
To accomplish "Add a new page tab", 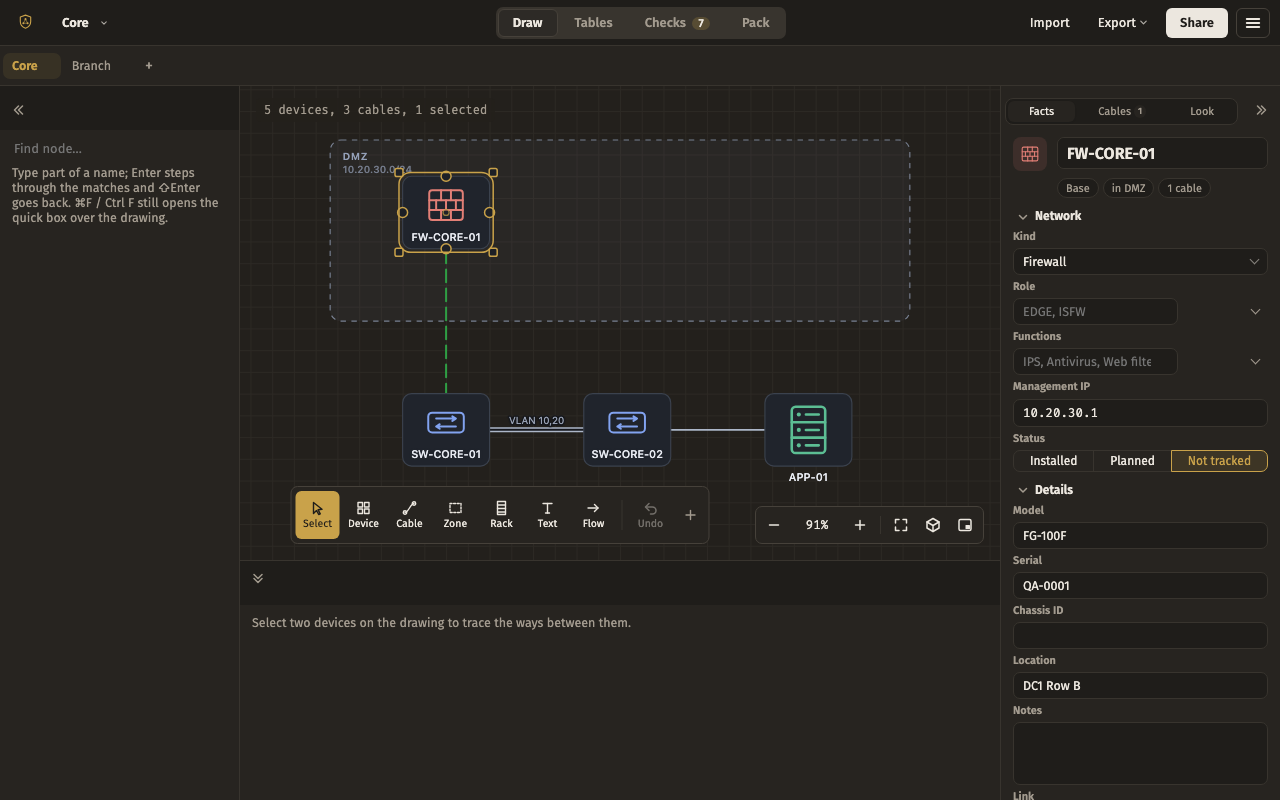I will [x=149, y=66].
